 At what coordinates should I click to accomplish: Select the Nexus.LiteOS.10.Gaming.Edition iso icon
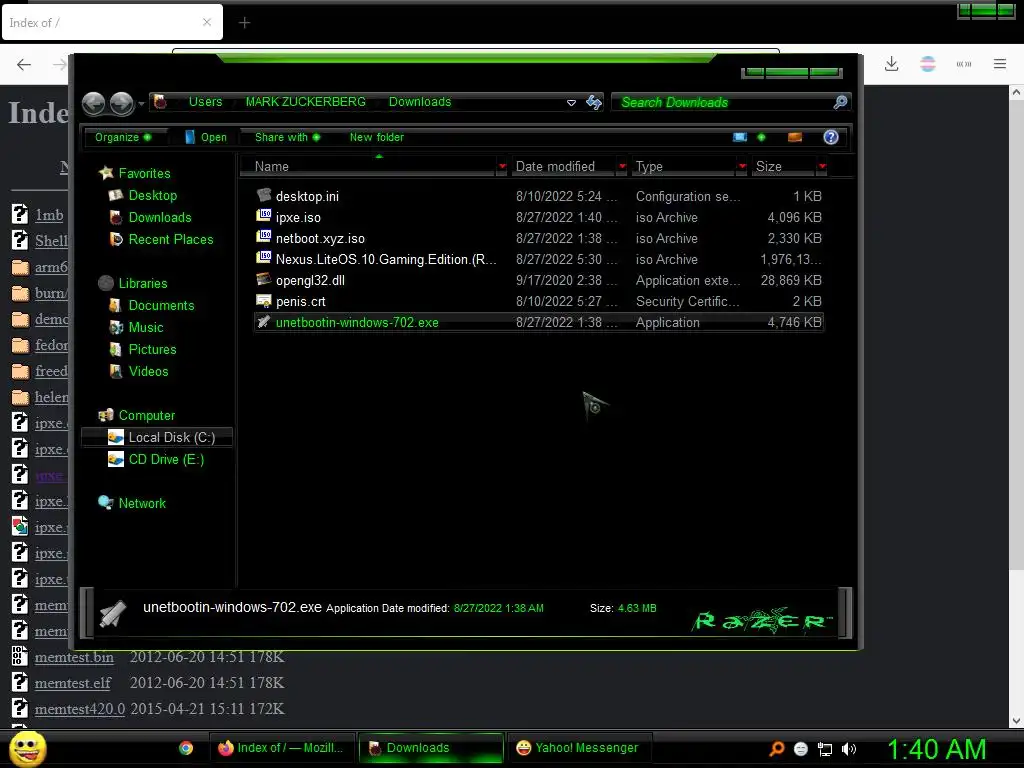coord(264,257)
